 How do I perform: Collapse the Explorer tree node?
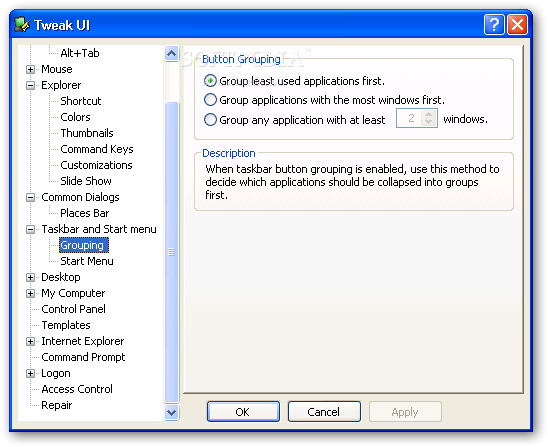pos(30,85)
